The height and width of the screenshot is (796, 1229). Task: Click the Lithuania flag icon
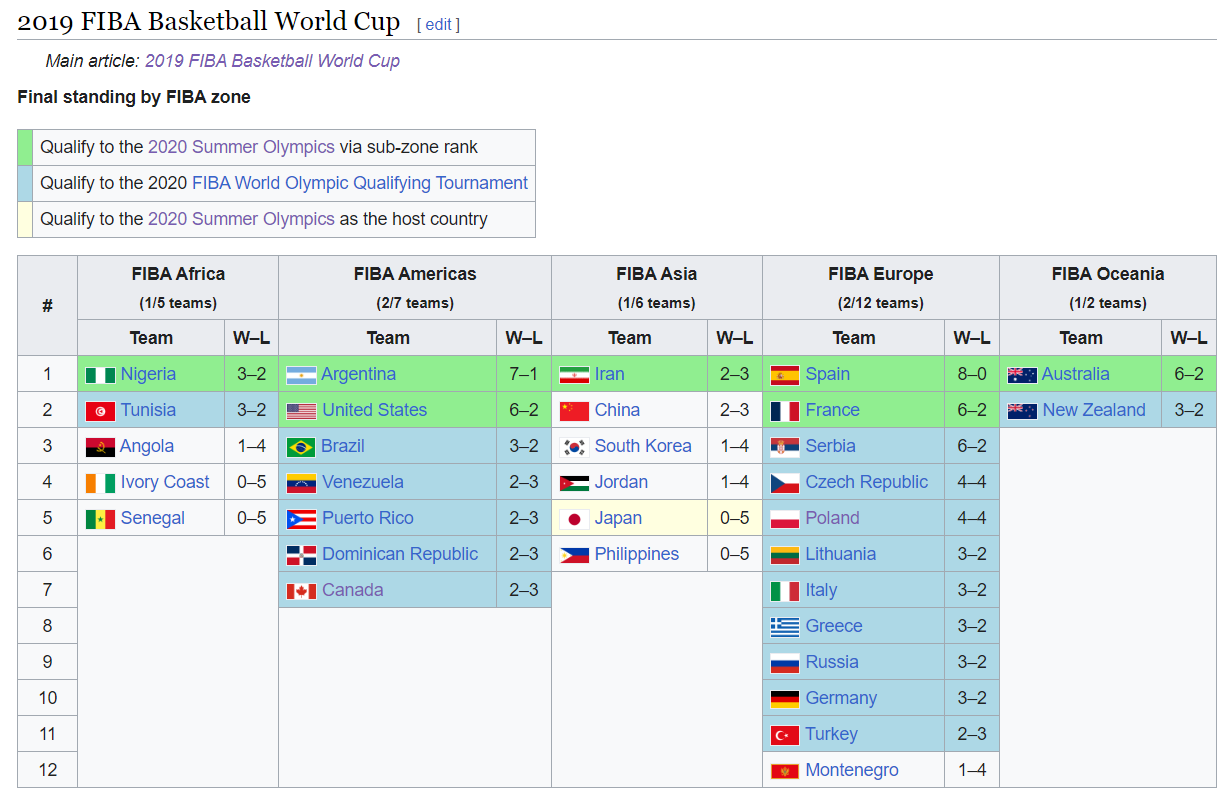(785, 555)
